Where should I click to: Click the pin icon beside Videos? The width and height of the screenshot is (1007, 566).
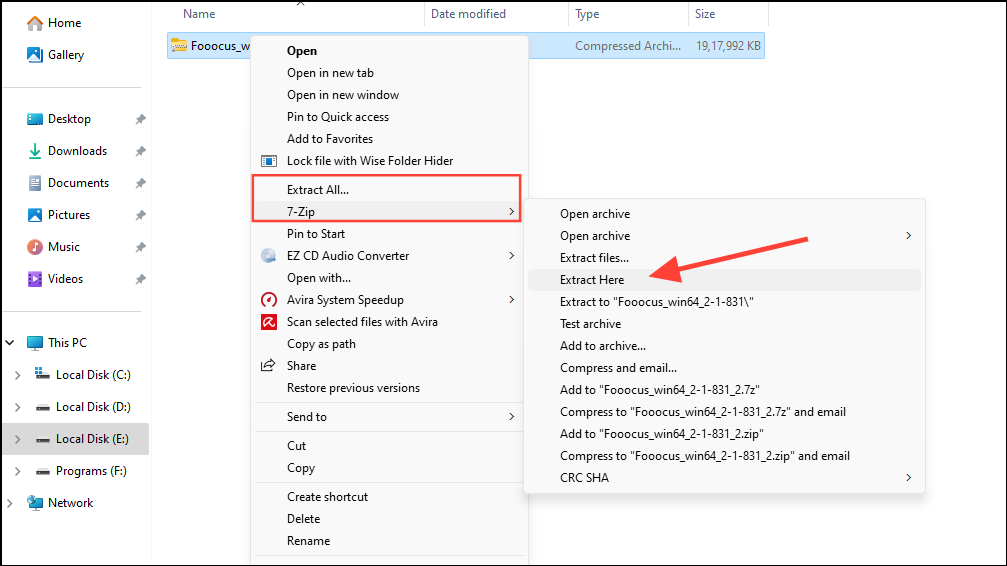141,279
